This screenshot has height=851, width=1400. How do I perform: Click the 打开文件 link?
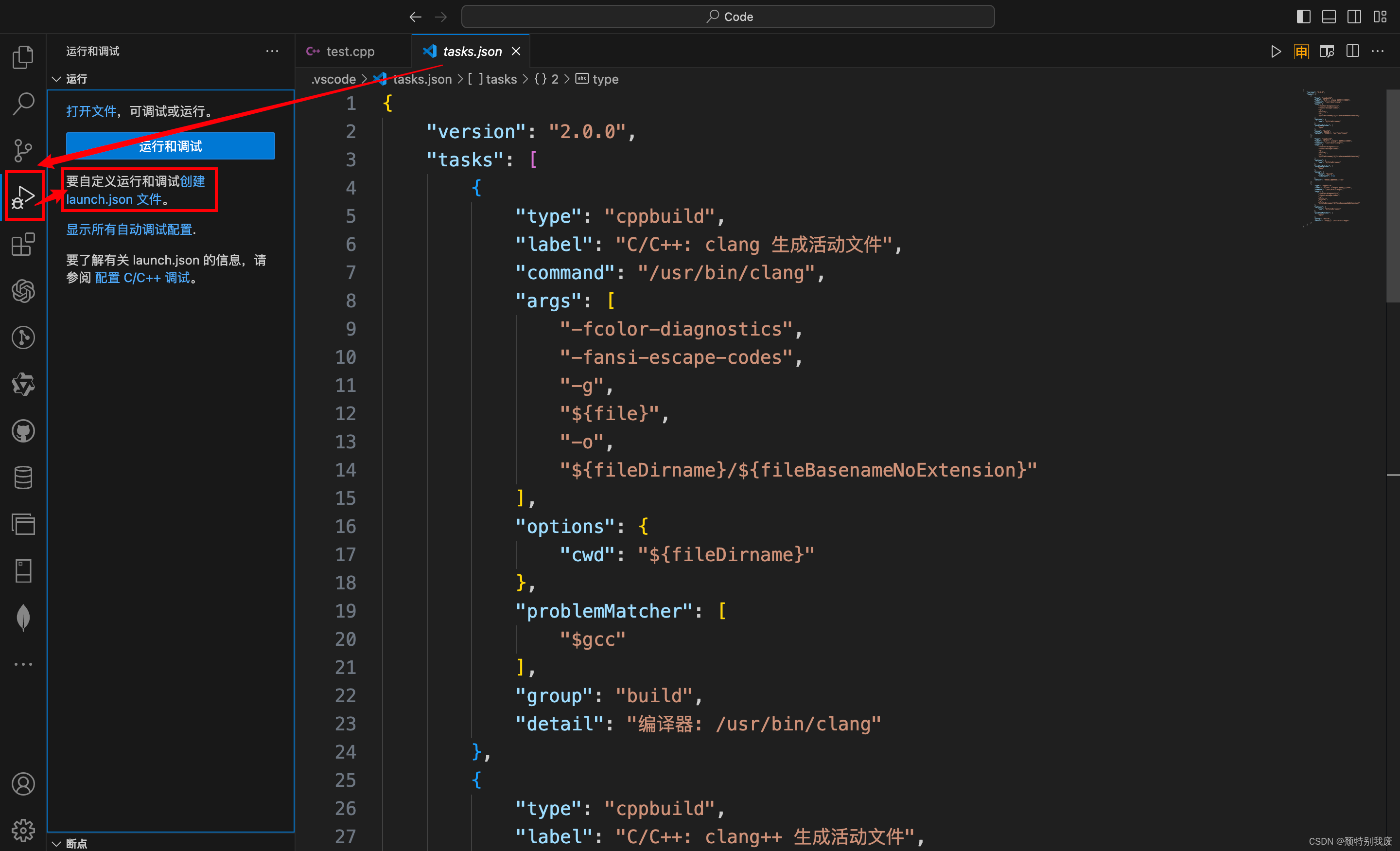(91, 111)
